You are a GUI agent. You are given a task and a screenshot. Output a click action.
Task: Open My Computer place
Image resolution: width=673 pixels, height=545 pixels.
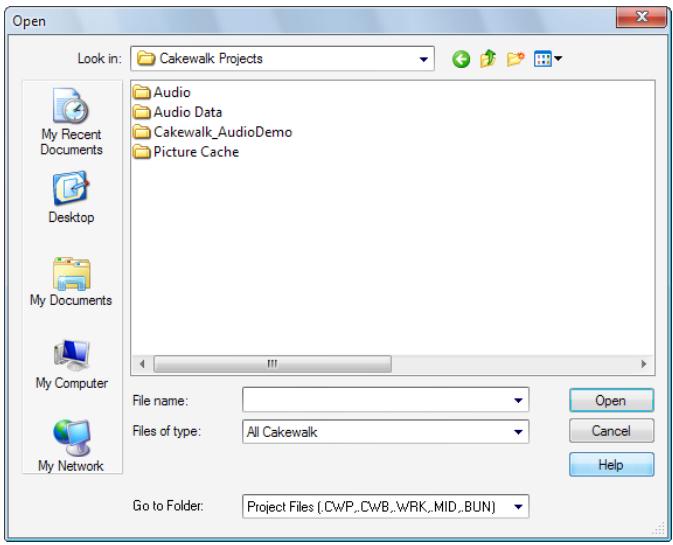(x=71, y=365)
